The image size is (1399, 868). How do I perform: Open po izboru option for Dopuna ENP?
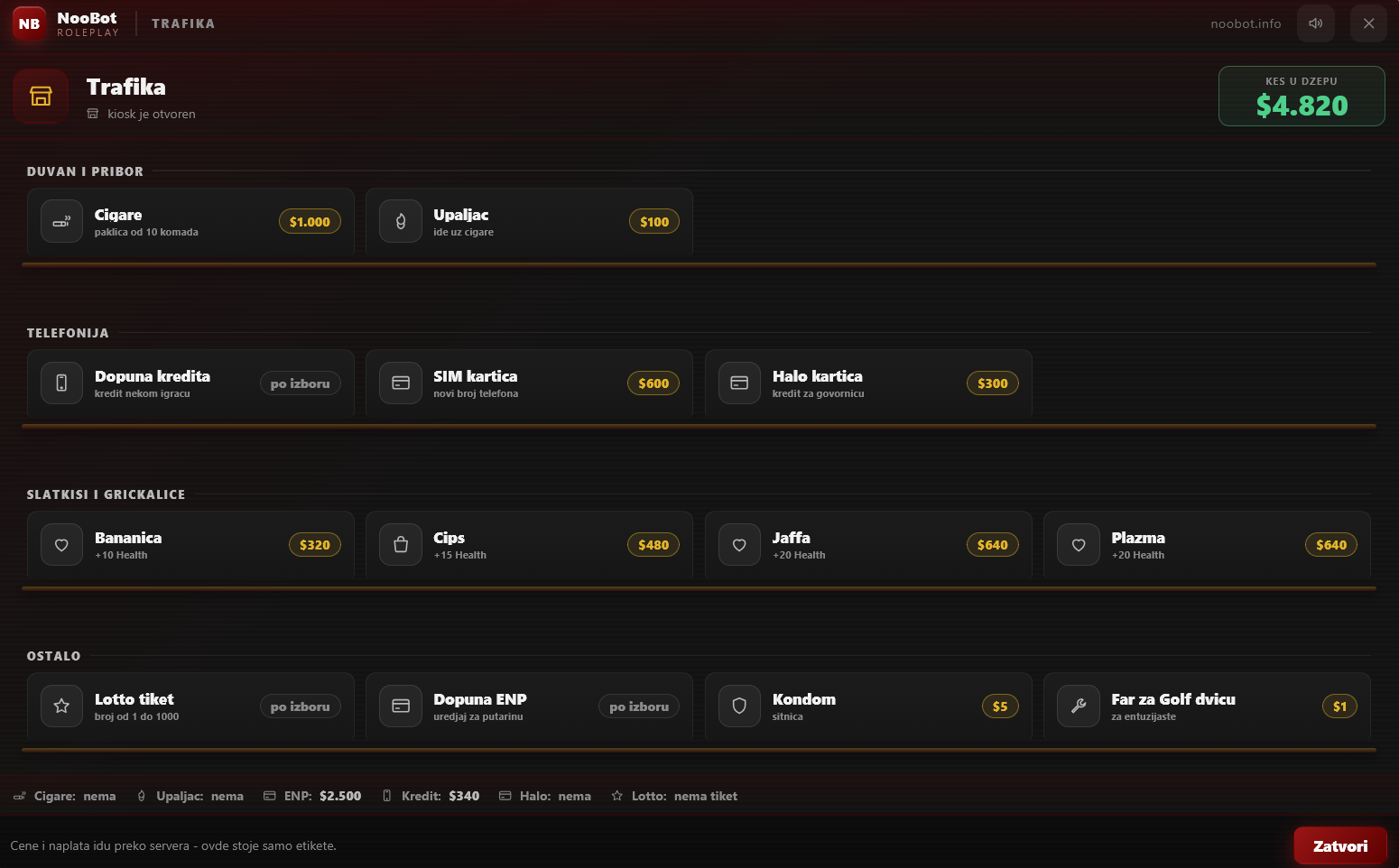point(639,706)
